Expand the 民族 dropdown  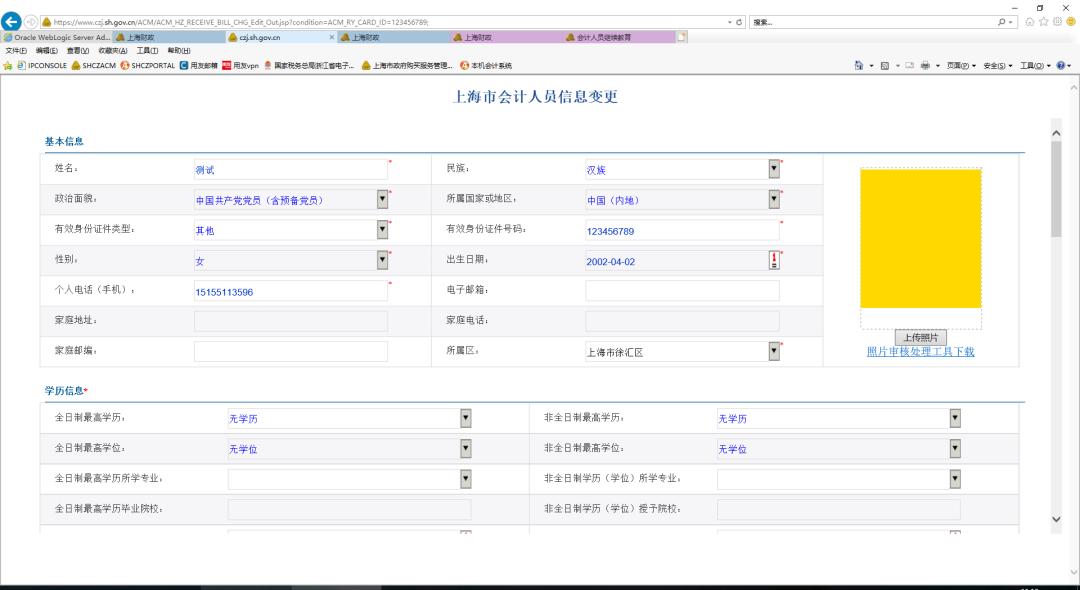pos(774,169)
